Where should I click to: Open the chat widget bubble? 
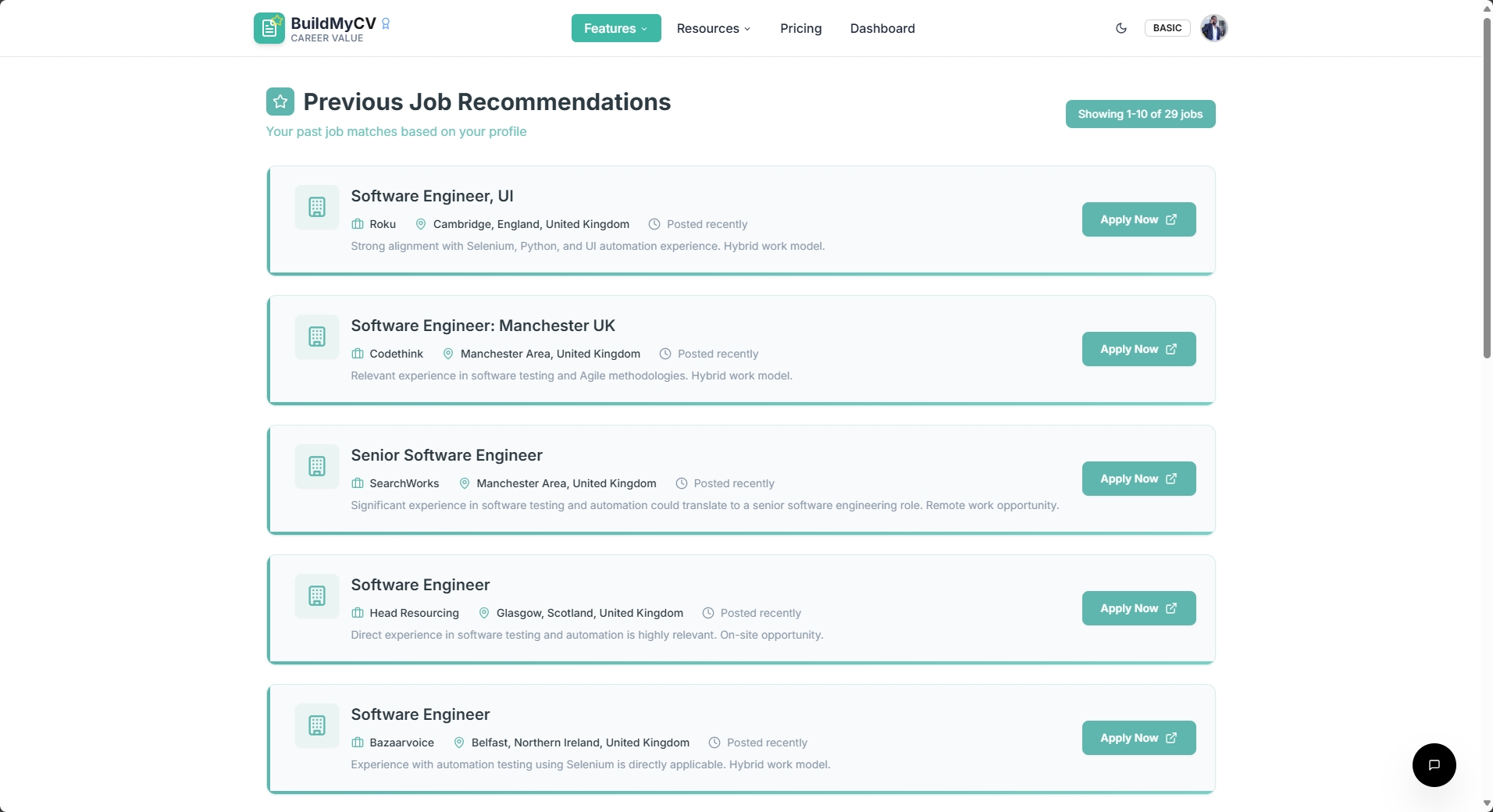1434,765
